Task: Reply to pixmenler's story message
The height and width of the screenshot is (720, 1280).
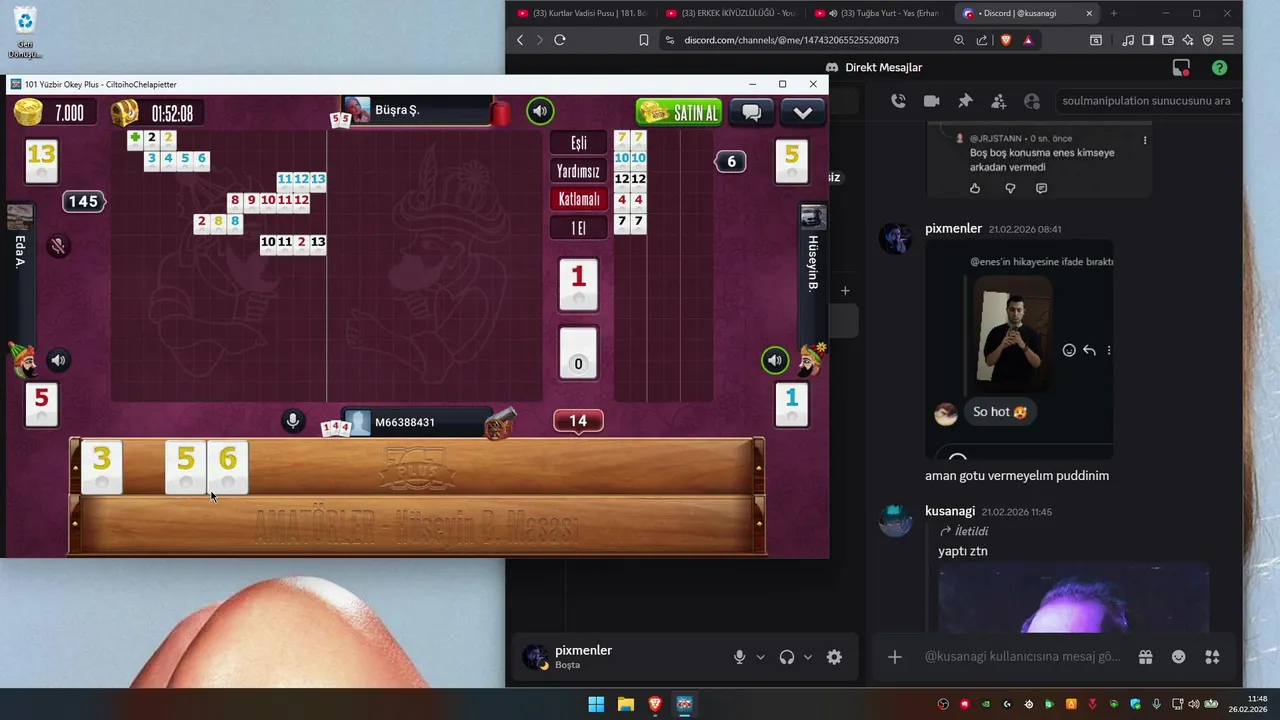Action: click(1089, 350)
